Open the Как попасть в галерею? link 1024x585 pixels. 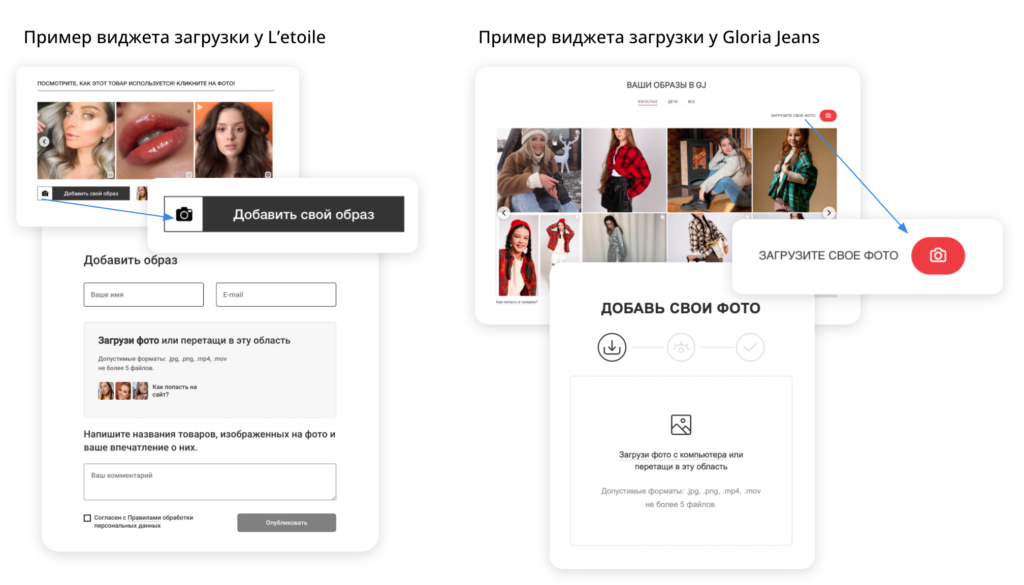[517, 302]
